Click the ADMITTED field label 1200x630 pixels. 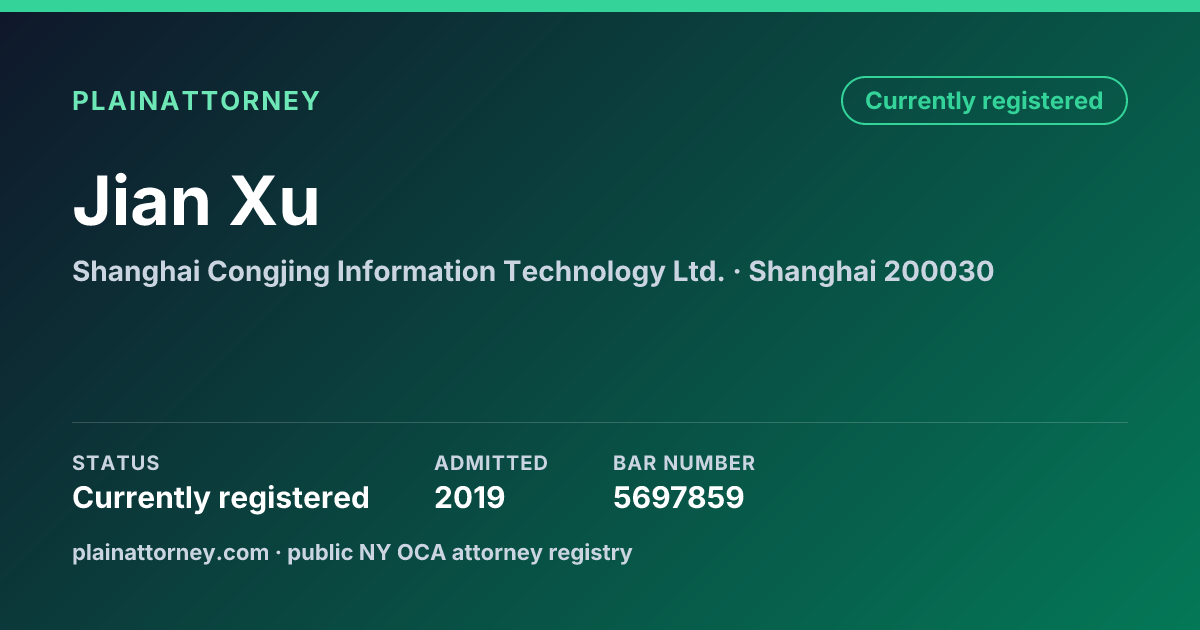tap(491, 463)
